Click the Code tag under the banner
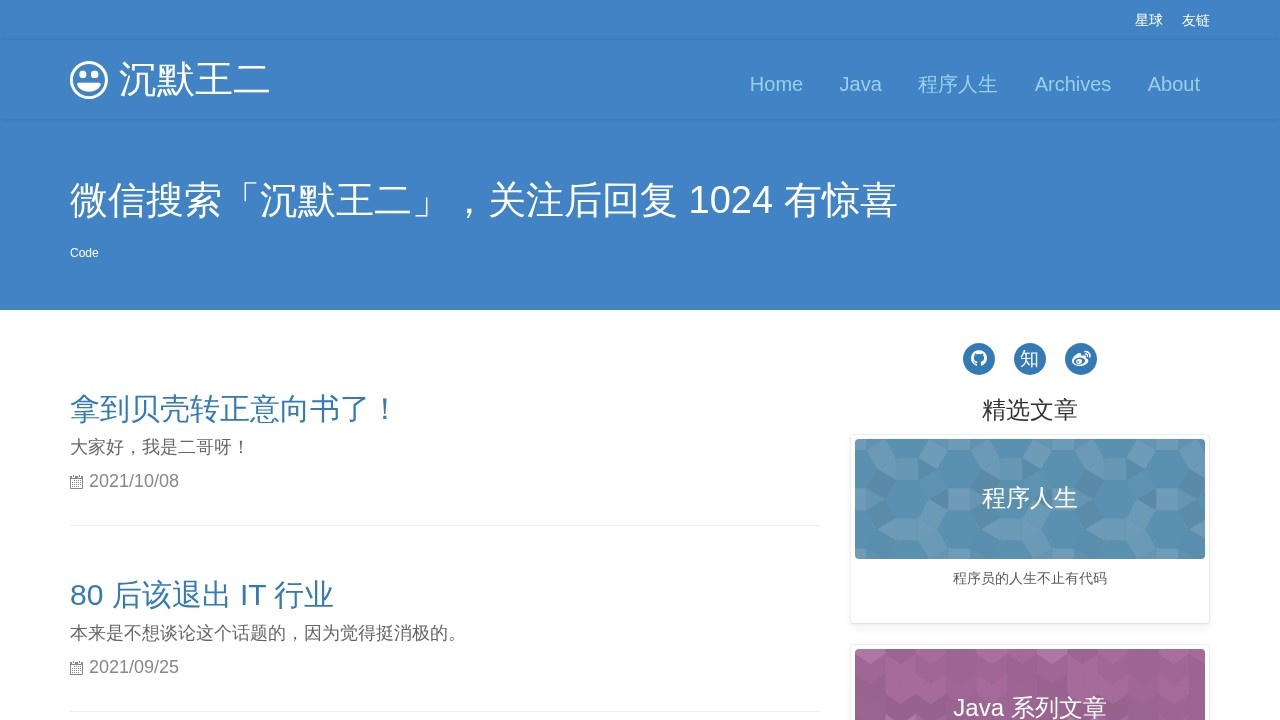Image resolution: width=1280 pixels, height=720 pixels. click(x=84, y=253)
